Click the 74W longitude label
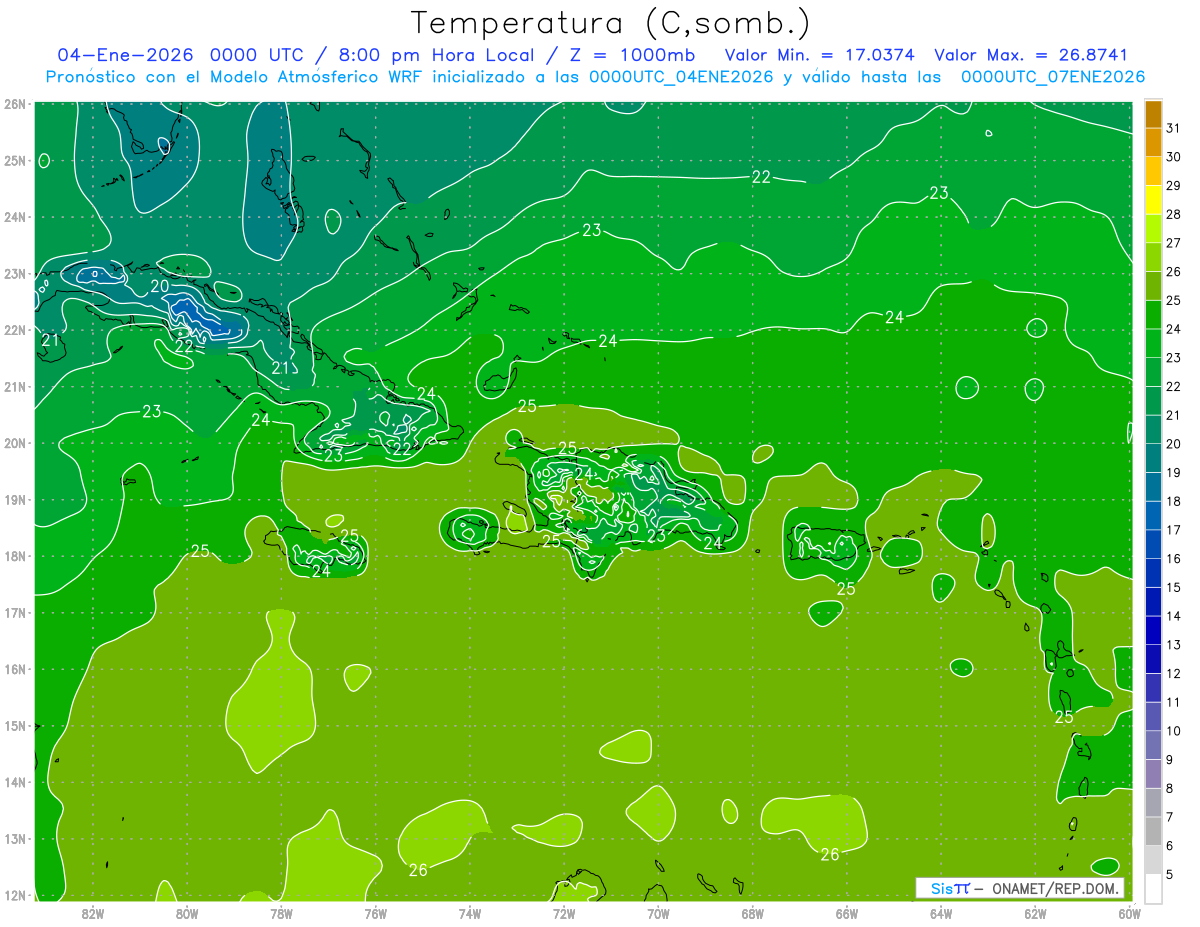The height and width of the screenshot is (927, 1200). (x=470, y=913)
